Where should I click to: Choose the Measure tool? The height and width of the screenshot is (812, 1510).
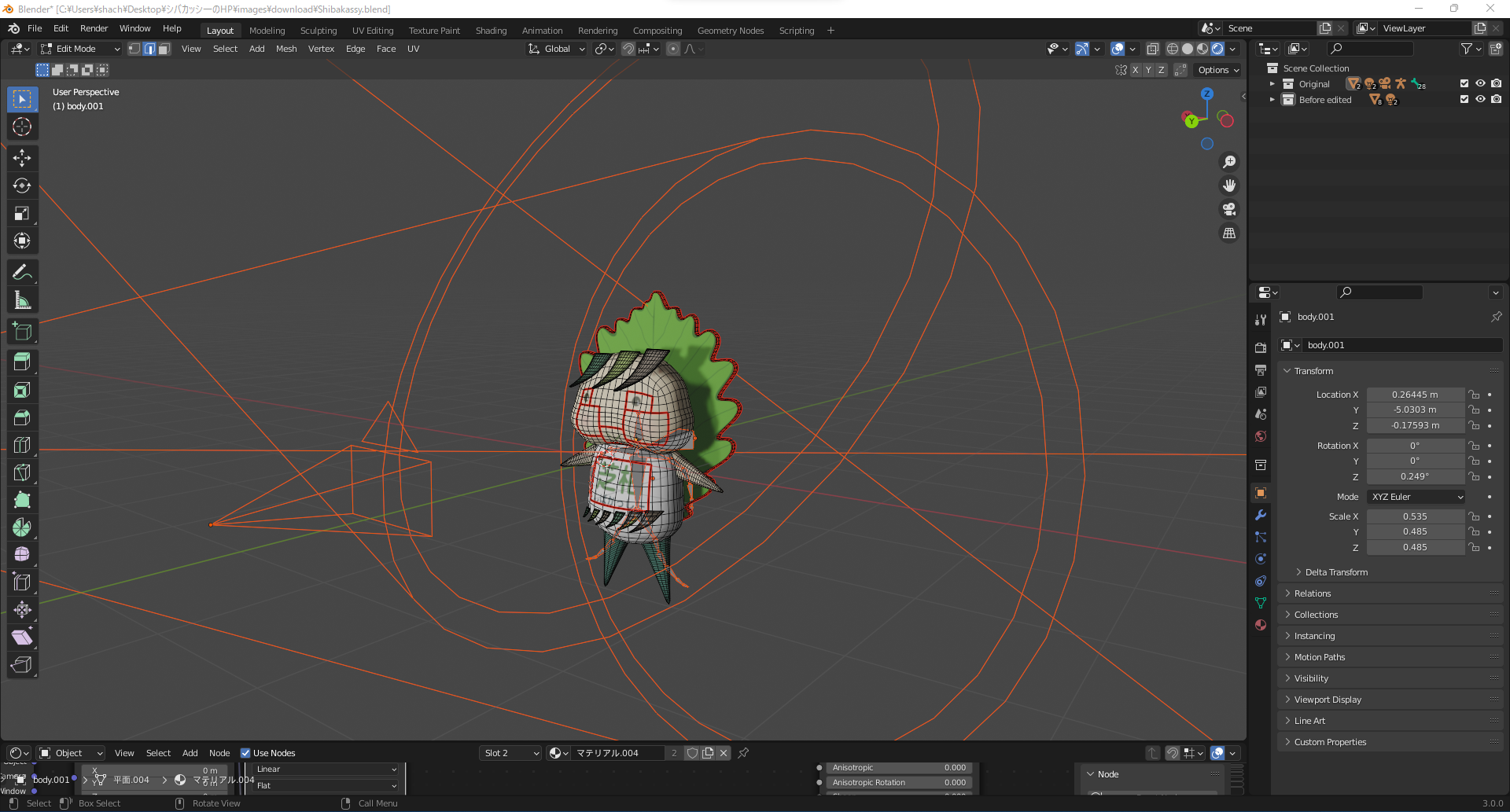point(22,299)
